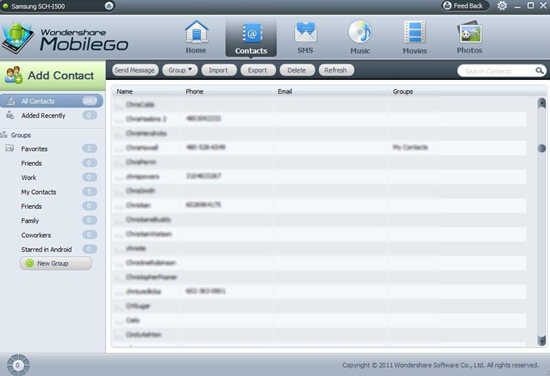Click the Send Message button
This screenshot has height=376, width=550.
pyautogui.click(x=135, y=70)
